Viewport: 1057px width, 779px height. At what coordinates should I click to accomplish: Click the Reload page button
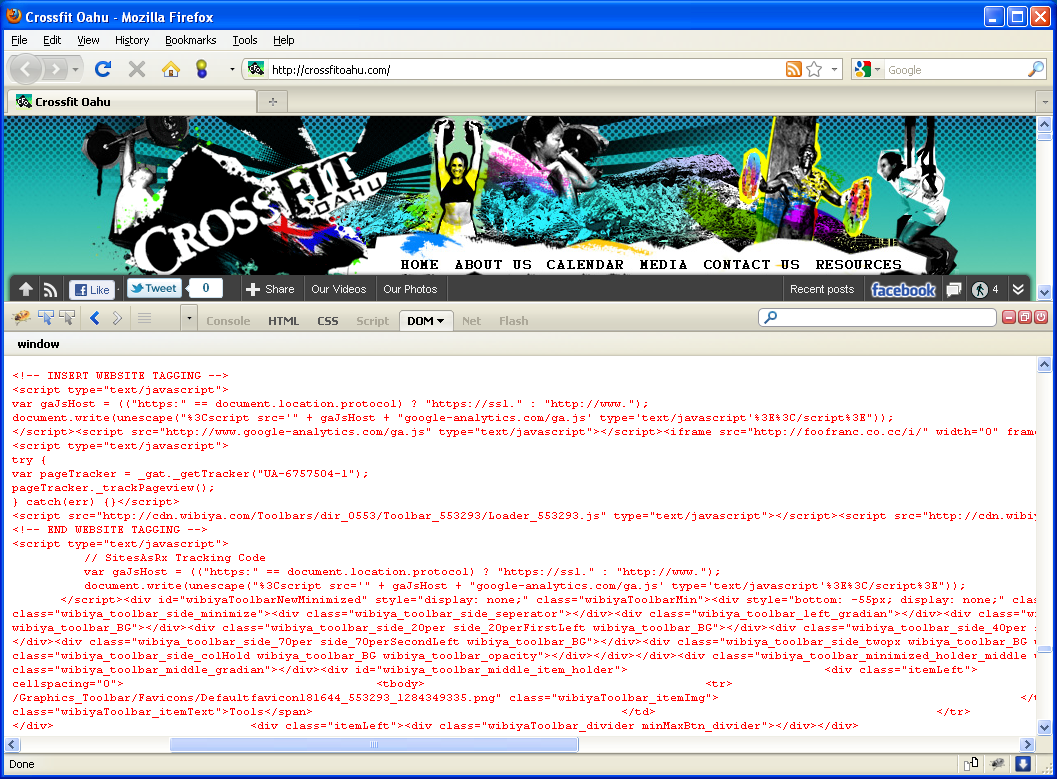(x=102, y=69)
